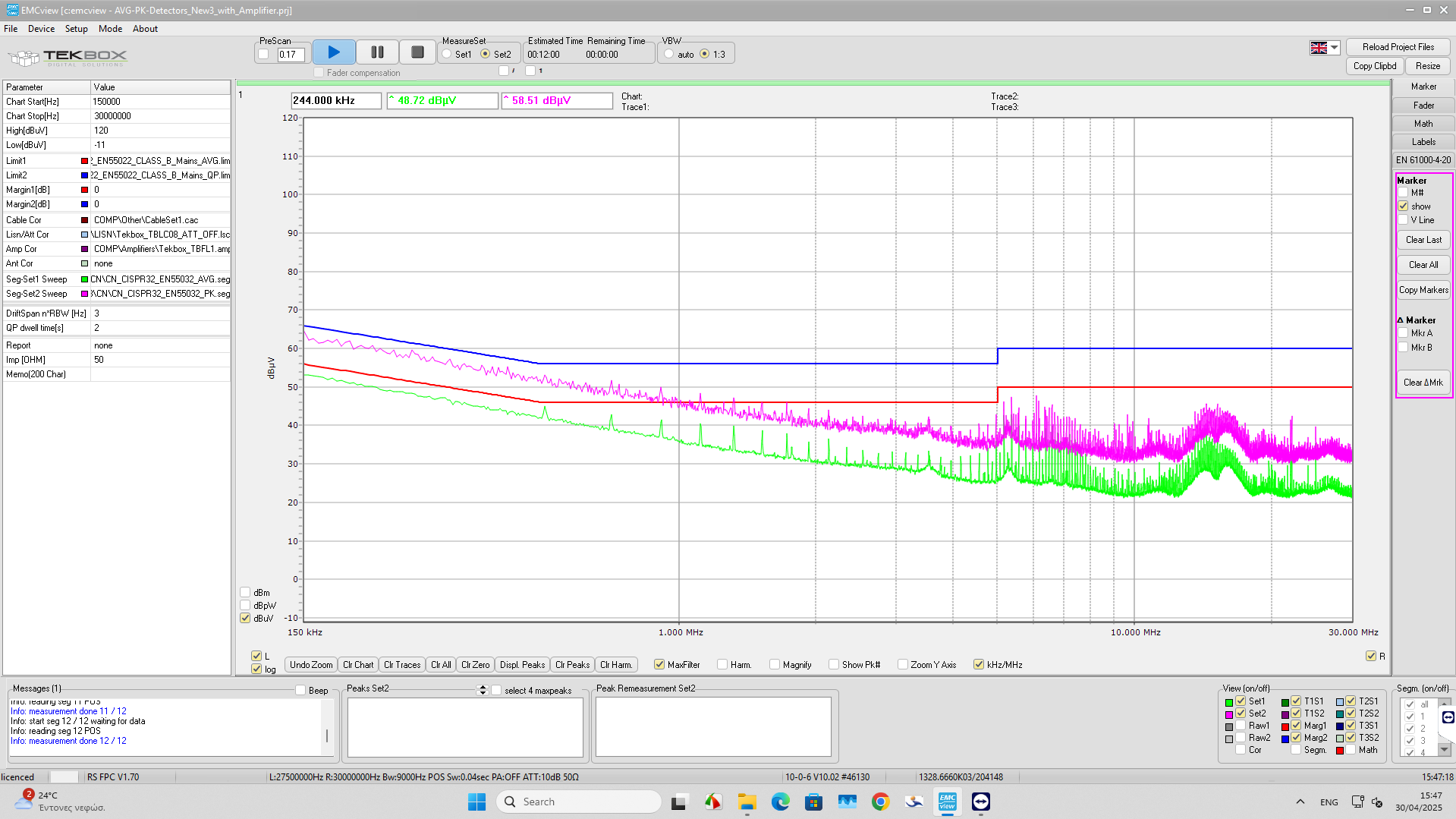Open the Device menu
The height and width of the screenshot is (819, 1456).
41,29
